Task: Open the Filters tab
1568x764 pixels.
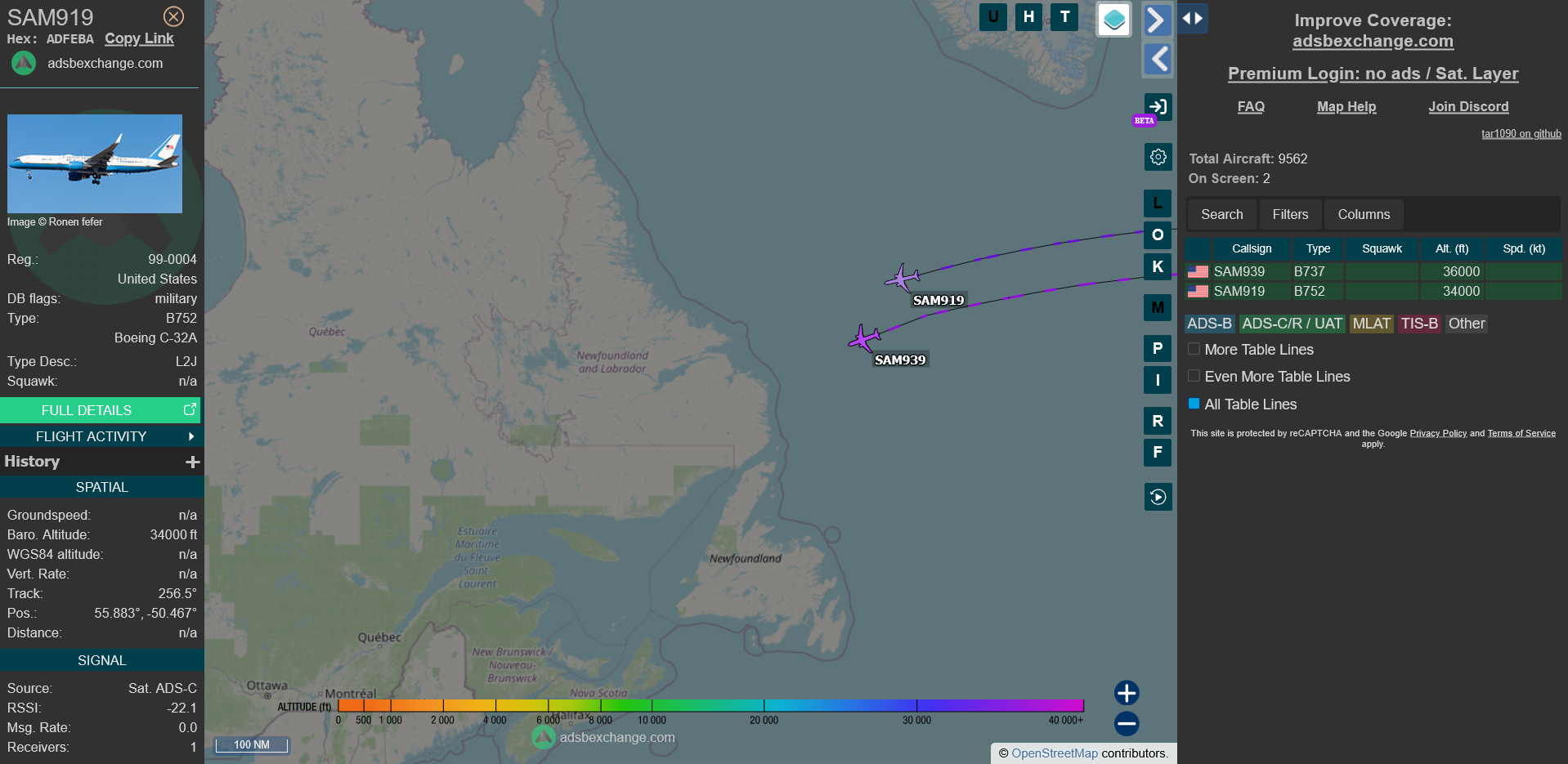Action: point(1290,214)
